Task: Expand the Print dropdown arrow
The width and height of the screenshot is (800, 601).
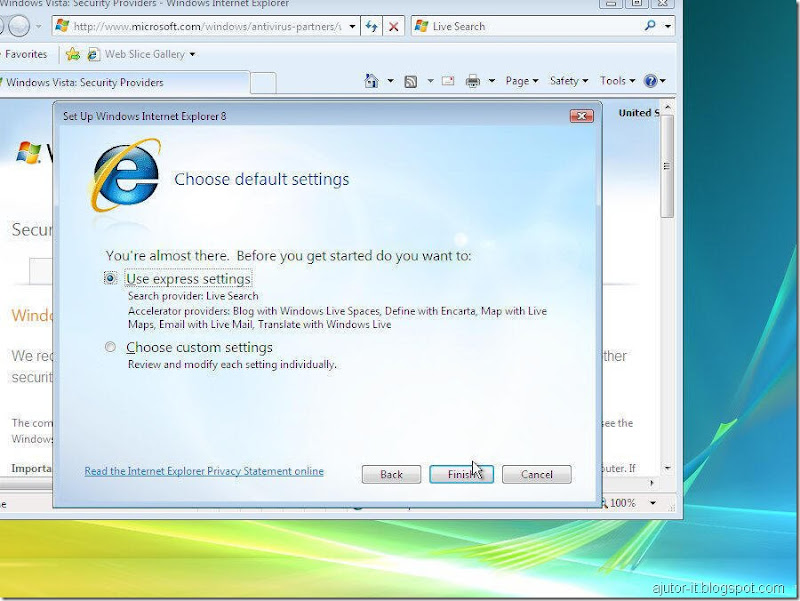Action: 491,81
